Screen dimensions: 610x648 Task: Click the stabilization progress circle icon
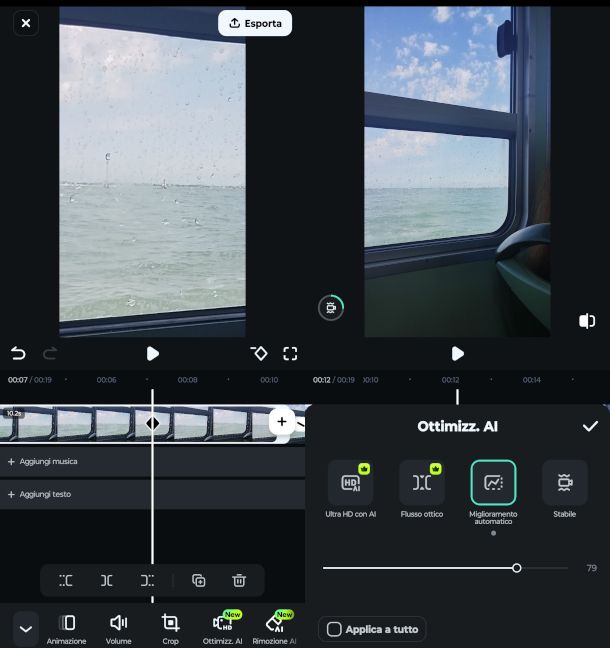(x=331, y=307)
